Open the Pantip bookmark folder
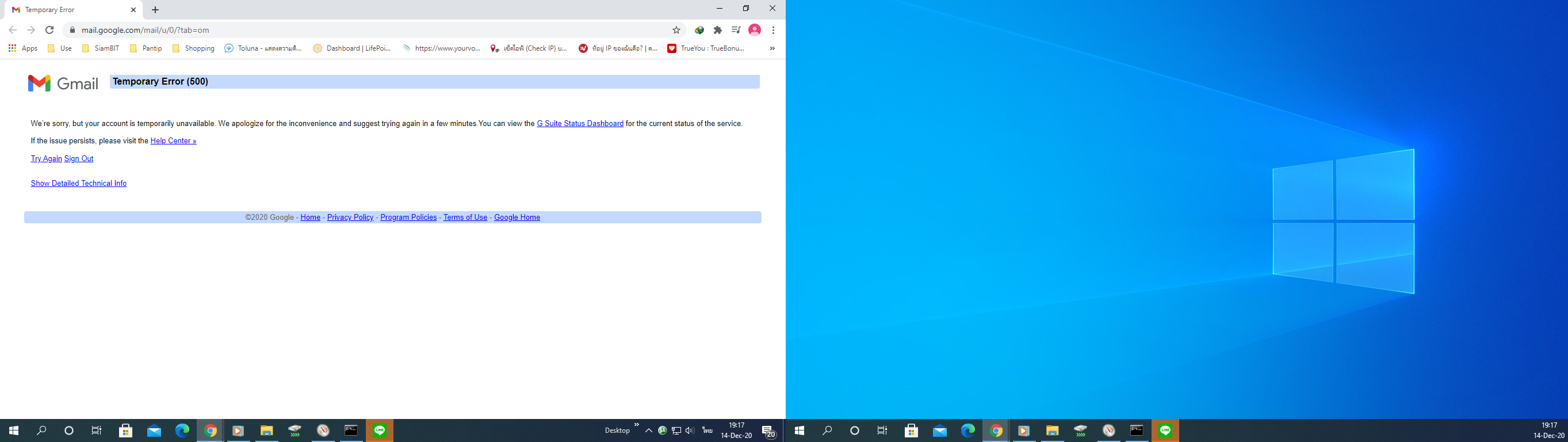This screenshot has width=1568, height=442. pyautogui.click(x=146, y=48)
